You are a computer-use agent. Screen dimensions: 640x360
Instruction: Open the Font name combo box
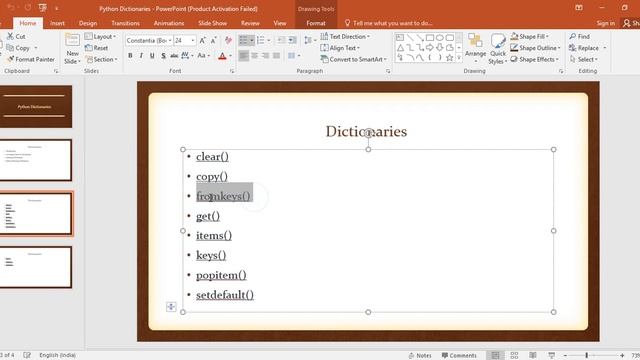[149, 40]
